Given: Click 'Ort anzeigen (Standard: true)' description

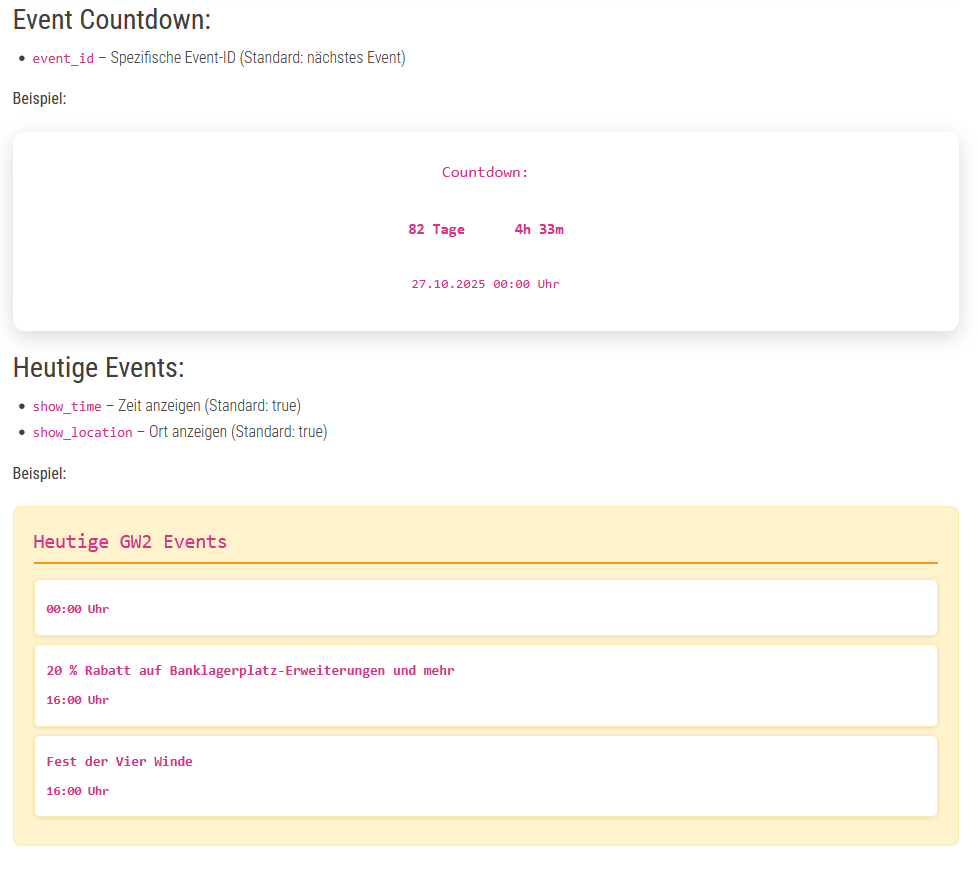Looking at the screenshot, I should pyautogui.click(x=238, y=432).
